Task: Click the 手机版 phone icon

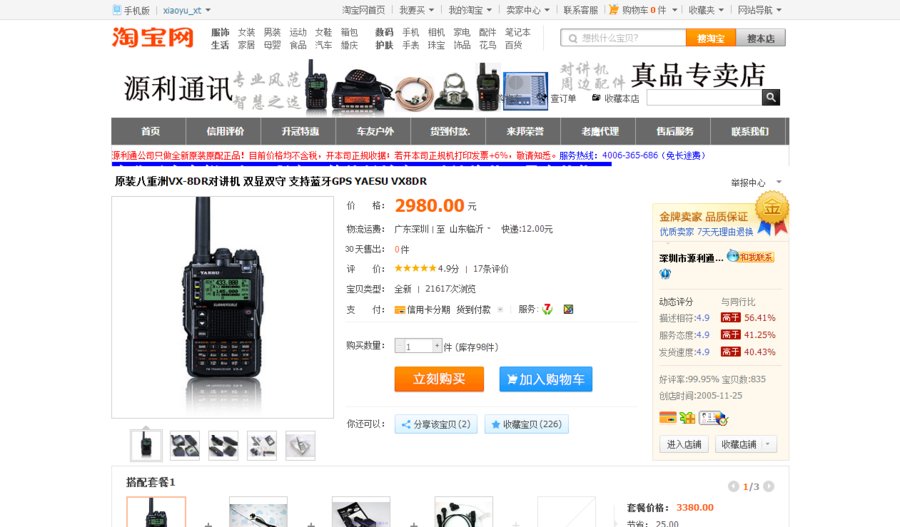Action: pos(117,9)
